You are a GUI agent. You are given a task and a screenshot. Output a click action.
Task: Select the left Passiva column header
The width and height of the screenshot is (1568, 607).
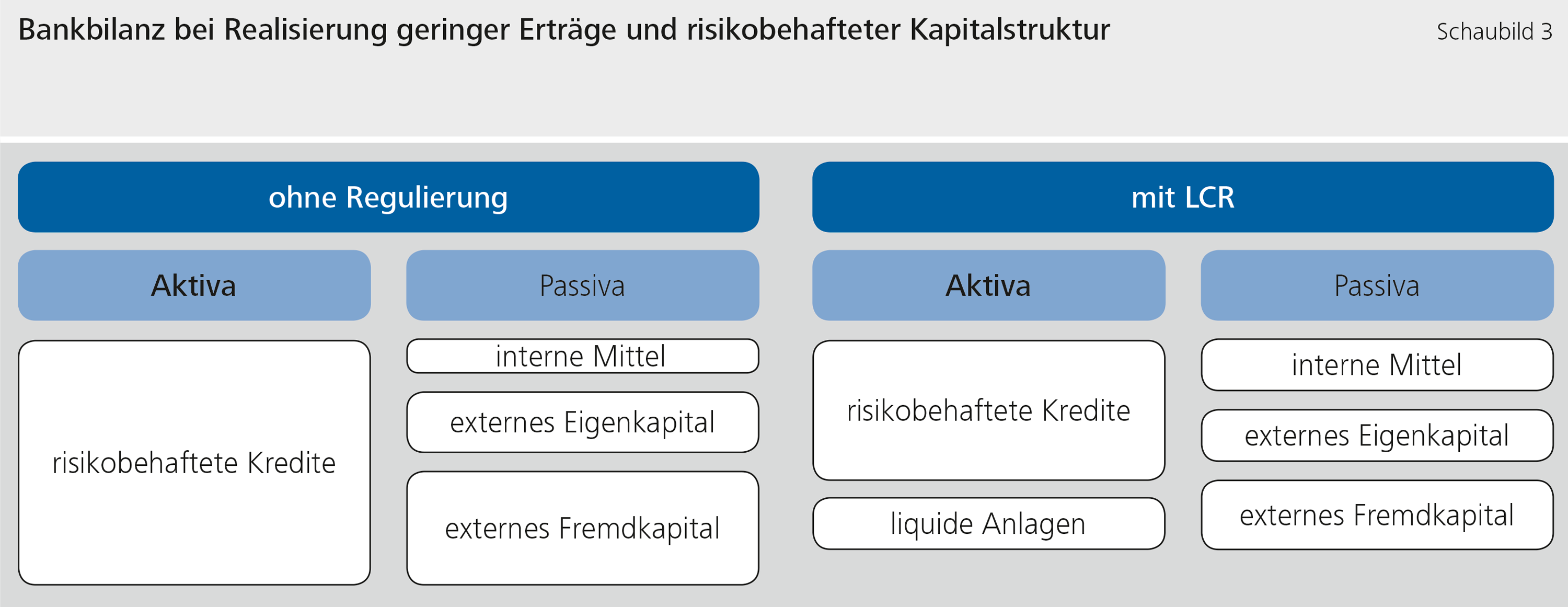[x=583, y=285]
